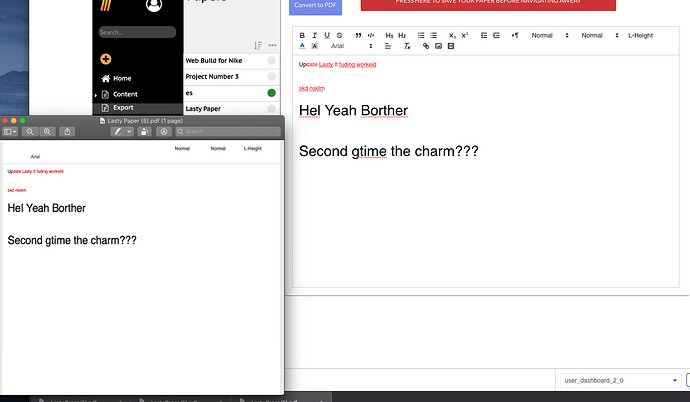The height and width of the screenshot is (402, 690).
Task: Apply Heading 1 style
Action: 389,35
